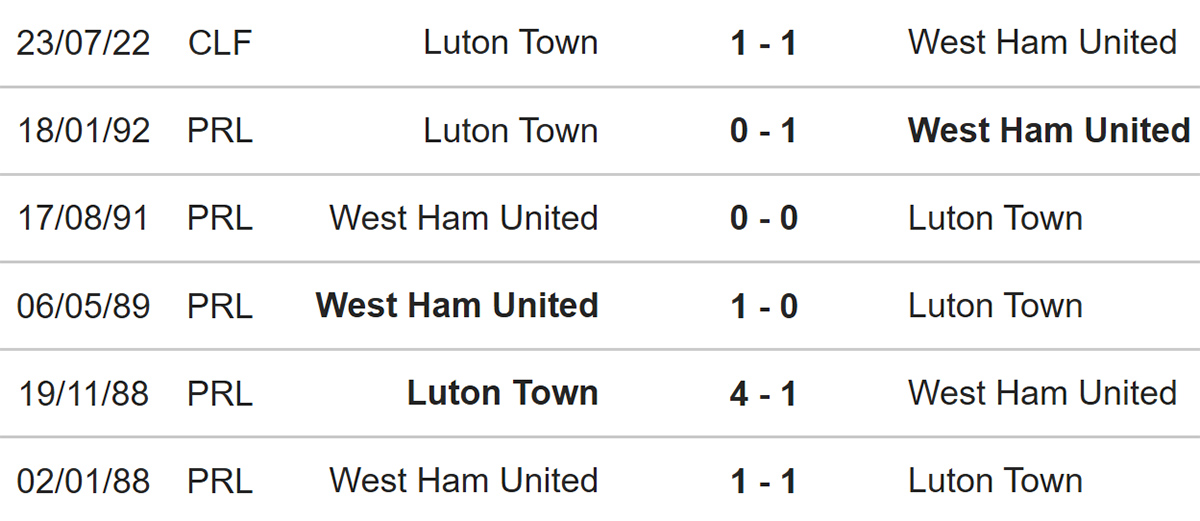Image resolution: width=1200 pixels, height=521 pixels.
Task: Click bold West Ham United in 18/01/92 row
Action: point(1049,131)
